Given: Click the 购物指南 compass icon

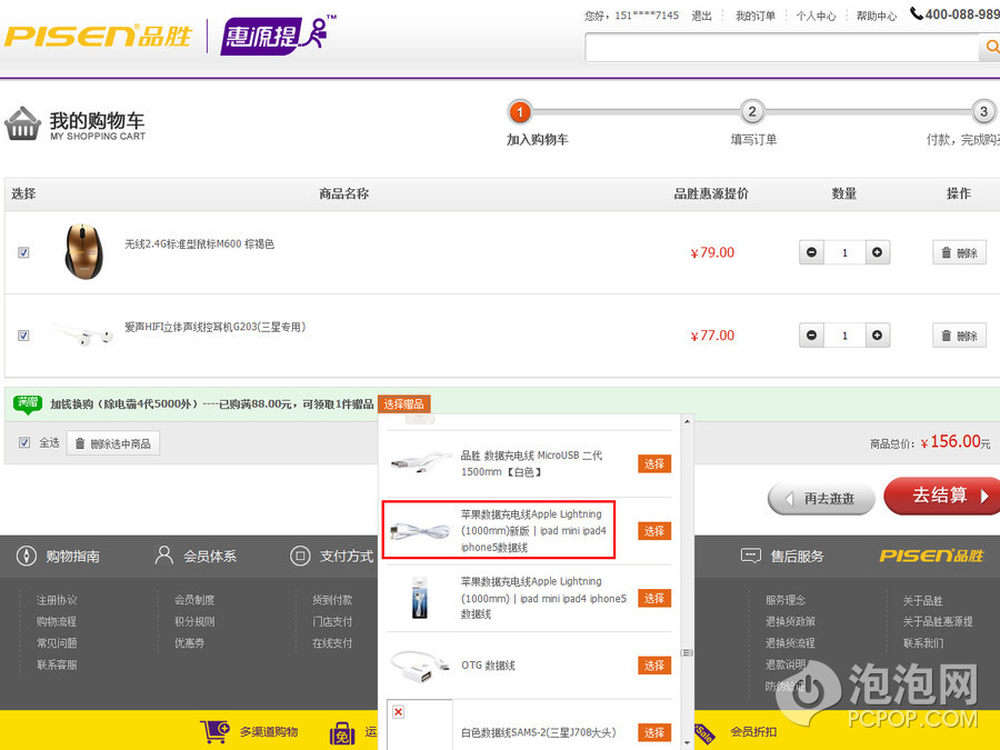Looking at the screenshot, I should tap(27, 555).
